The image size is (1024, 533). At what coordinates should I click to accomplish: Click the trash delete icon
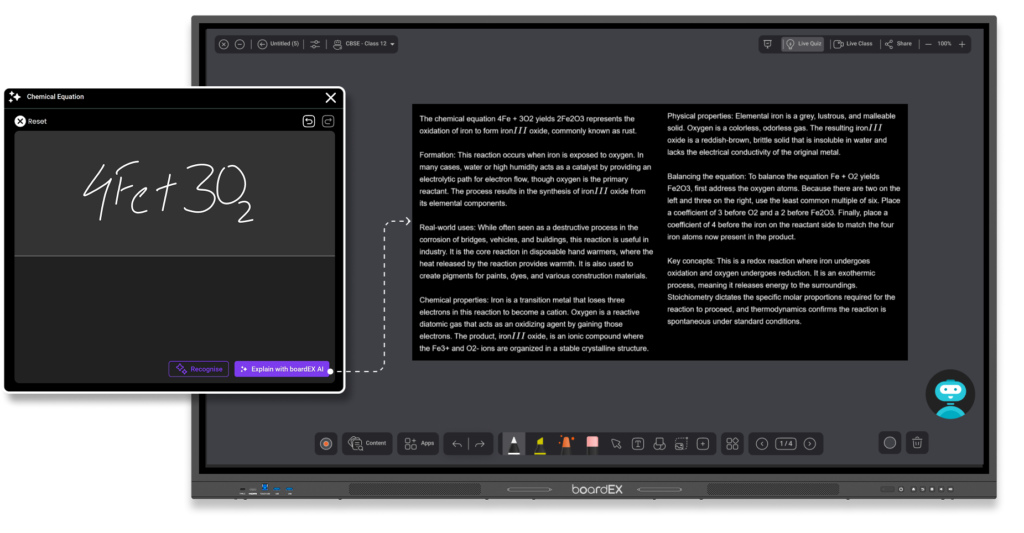917,443
